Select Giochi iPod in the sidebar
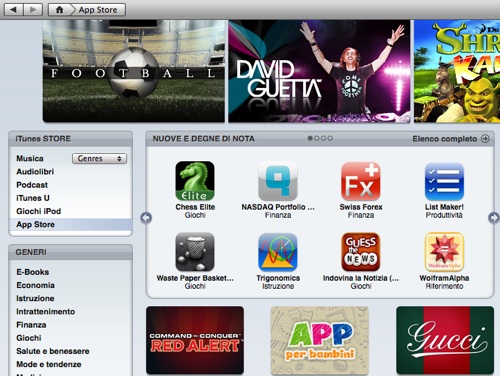500x376 pixels. [39, 211]
